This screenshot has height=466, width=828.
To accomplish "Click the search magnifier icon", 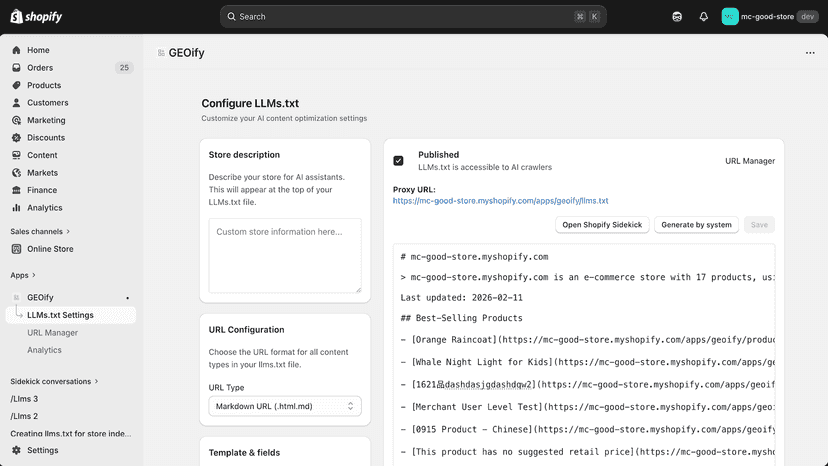I will [231, 17].
